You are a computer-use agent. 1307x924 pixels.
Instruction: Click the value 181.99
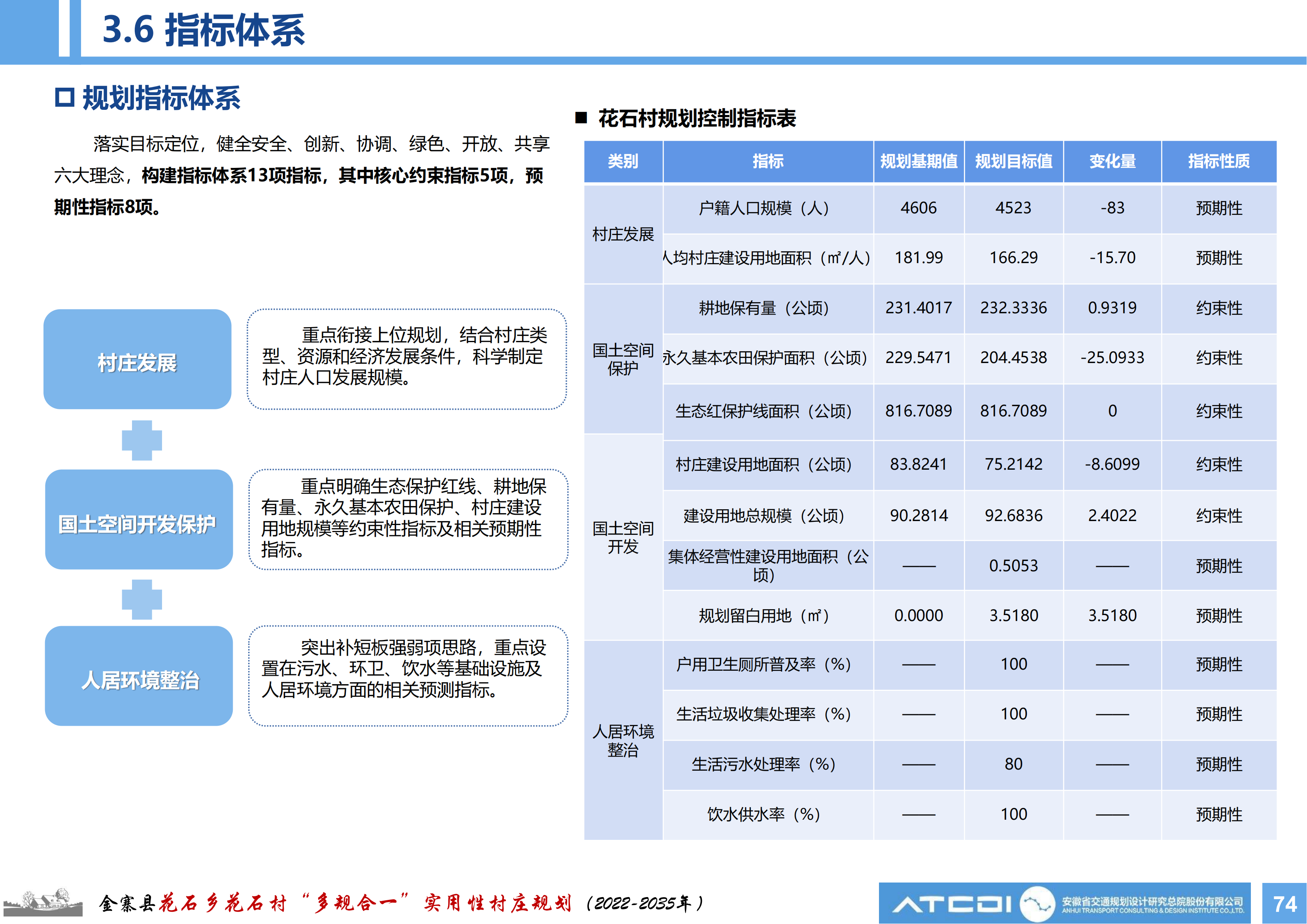919,258
